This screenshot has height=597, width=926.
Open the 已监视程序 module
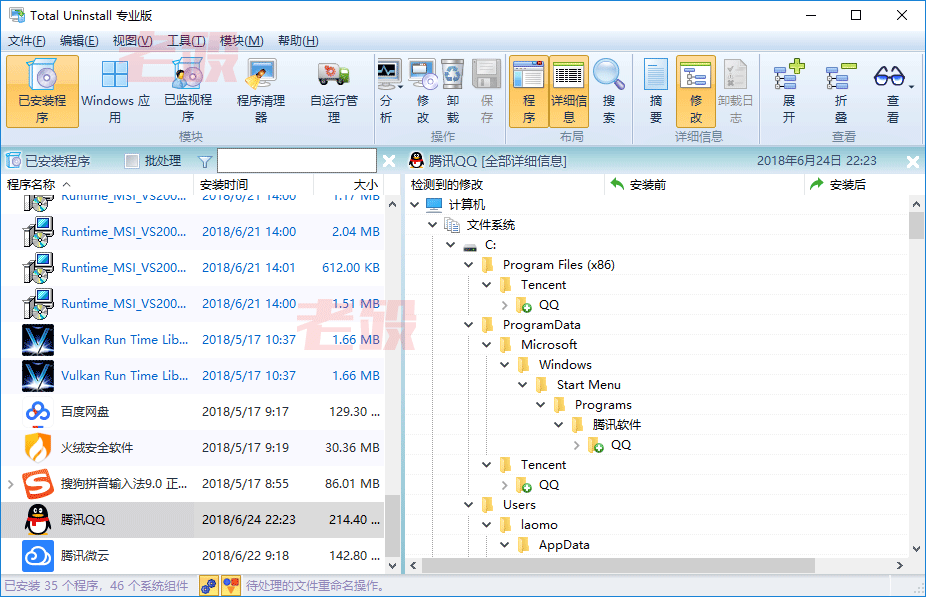point(188,92)
